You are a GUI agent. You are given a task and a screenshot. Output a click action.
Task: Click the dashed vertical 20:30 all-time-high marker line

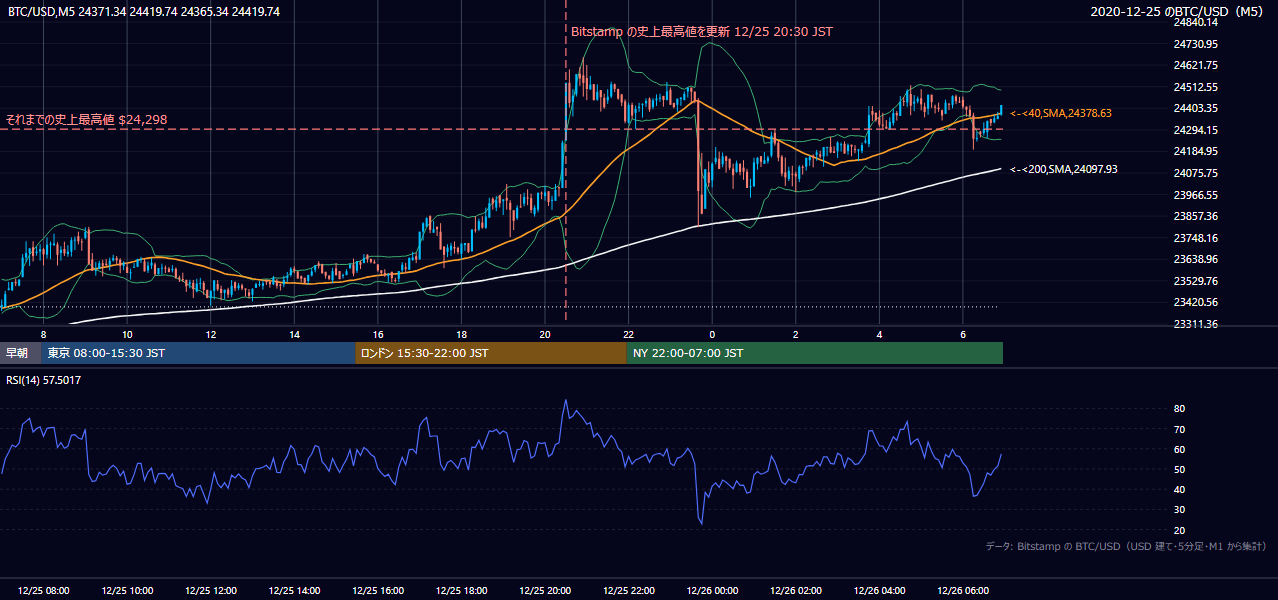pyautogui.click(x=566, y=160)
